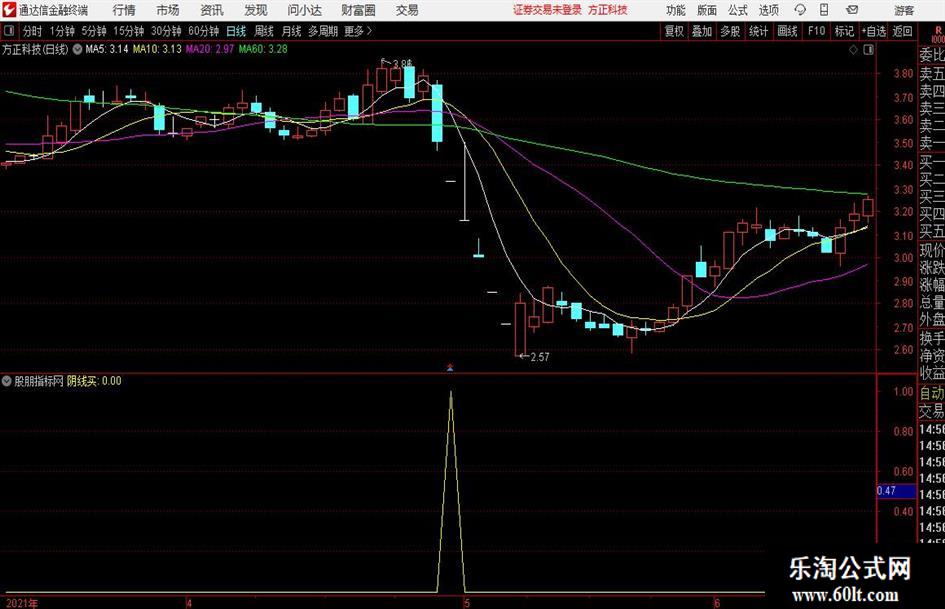
Task: Click the 方正科技 stock name in the title bar
Action: [x=608, y=10]
